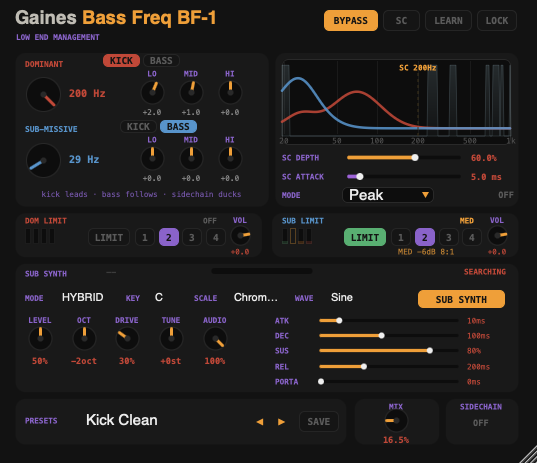Image resolution: width=537 pixels, height=463 pixels.
Task: Click the SAVE preset button
Action: [319, 422]
